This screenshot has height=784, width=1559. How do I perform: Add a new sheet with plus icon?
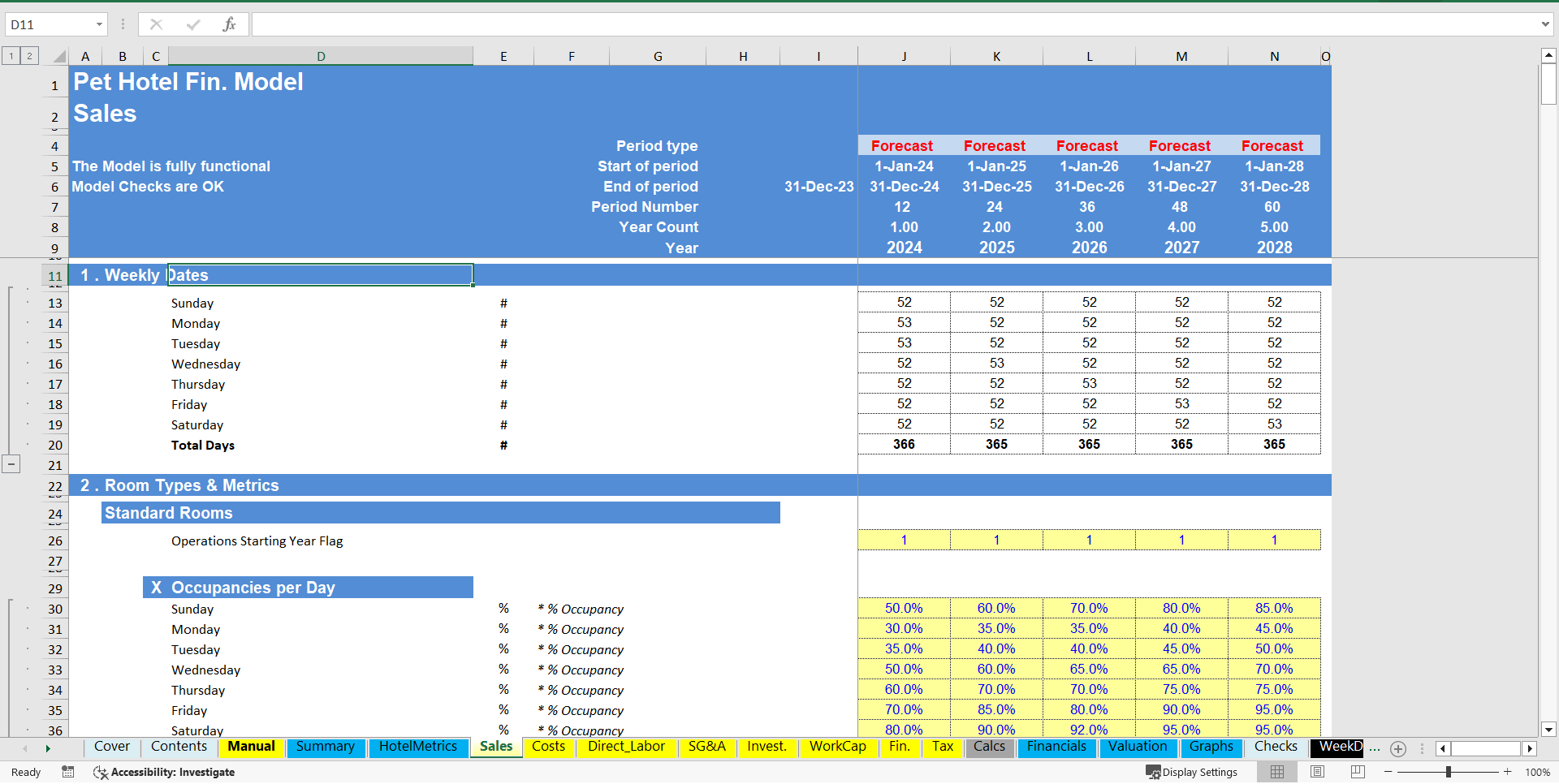pyautogui.click(x=1398, y=748)
